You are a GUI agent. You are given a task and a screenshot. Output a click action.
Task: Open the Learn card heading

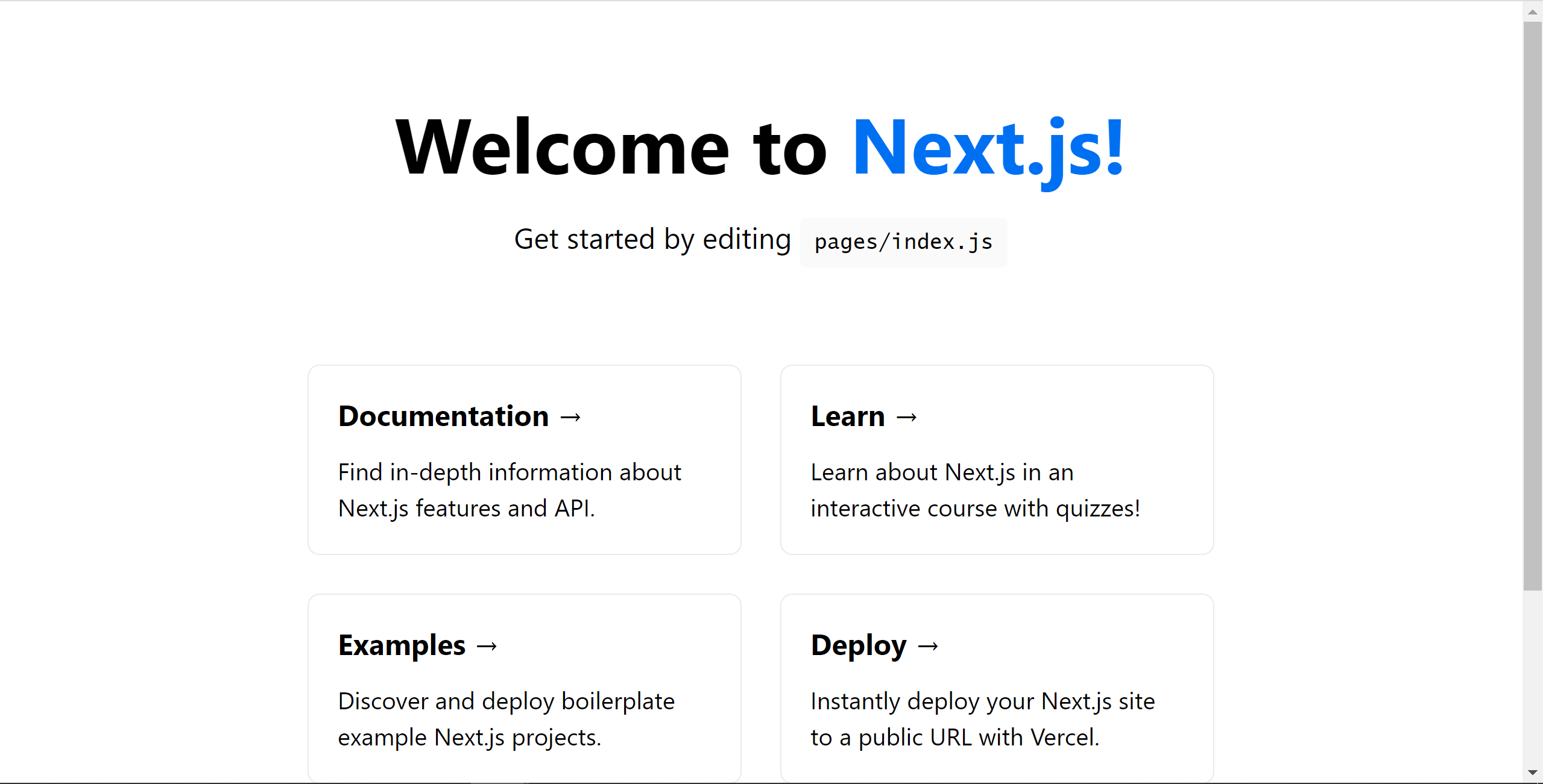tap(848, 416)
